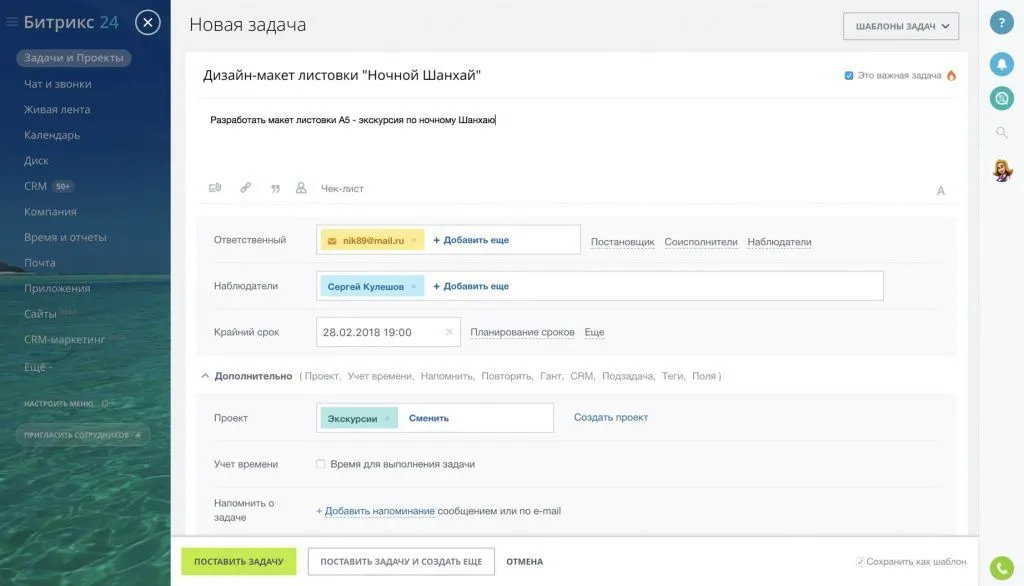Screen dimensions: 1024x586
Task: Toggle 'Сохранить как шаблон'
Action: coord(861,561)
